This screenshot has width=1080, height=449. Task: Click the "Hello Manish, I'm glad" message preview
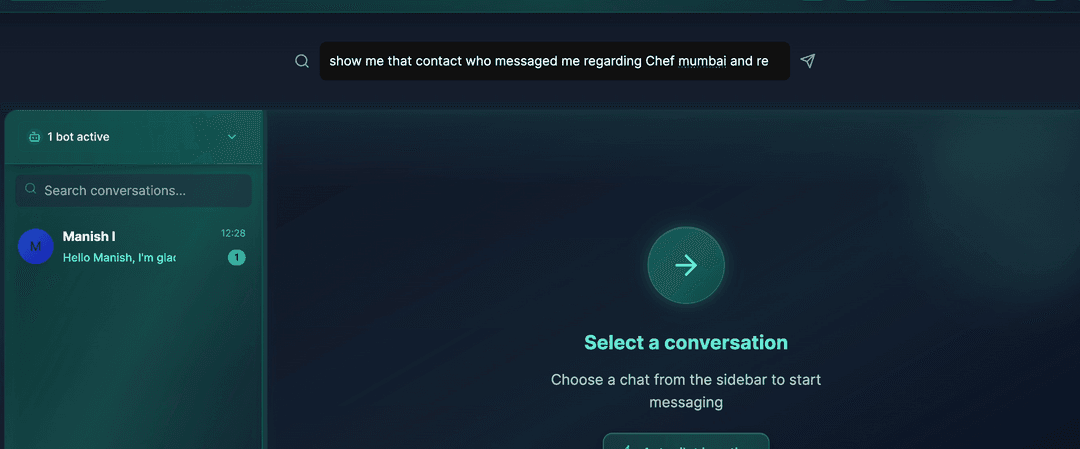pos(119,258)
